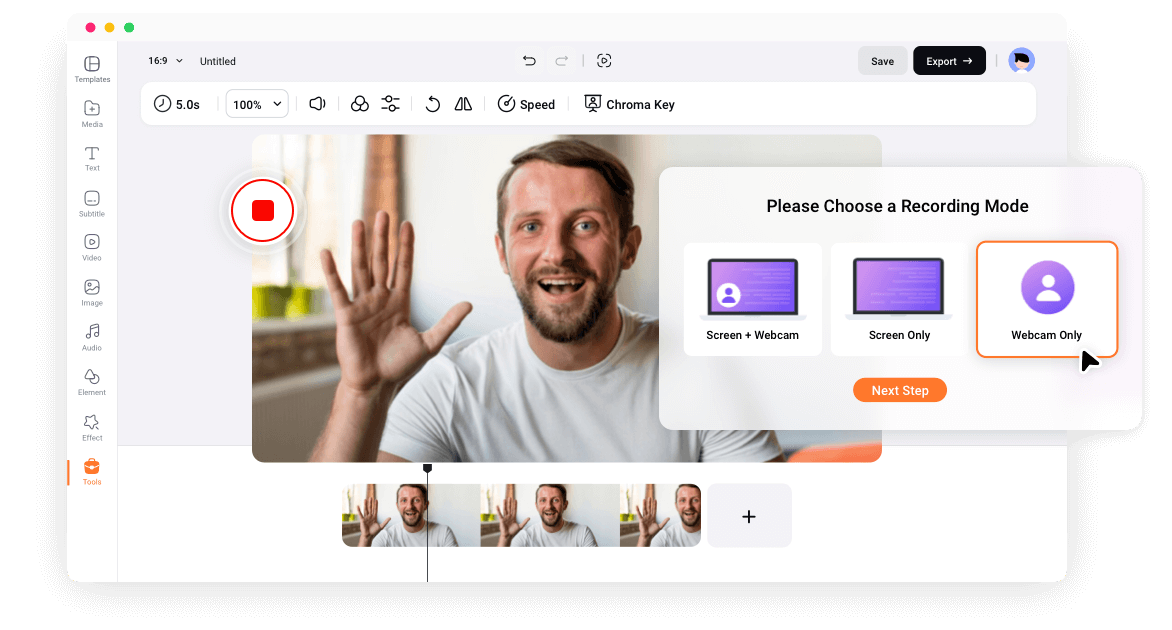Open the Chroma Key tool
Viewport: 1172px width, 630px height.
click(629, 104)
